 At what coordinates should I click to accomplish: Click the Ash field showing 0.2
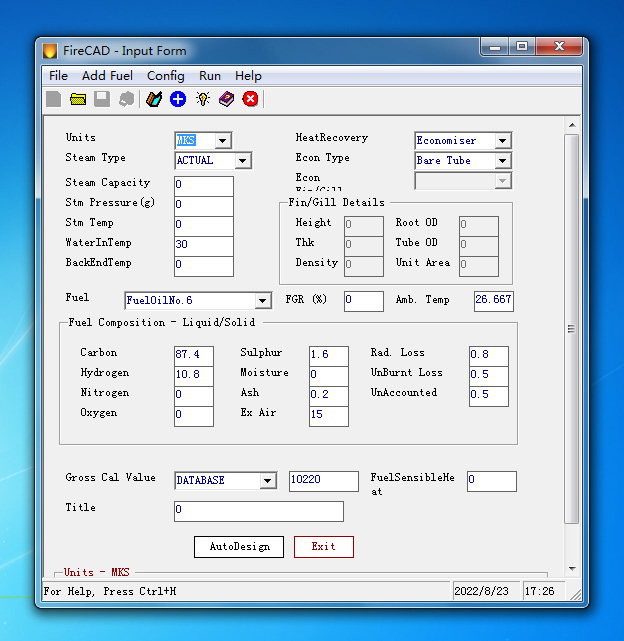329,396
